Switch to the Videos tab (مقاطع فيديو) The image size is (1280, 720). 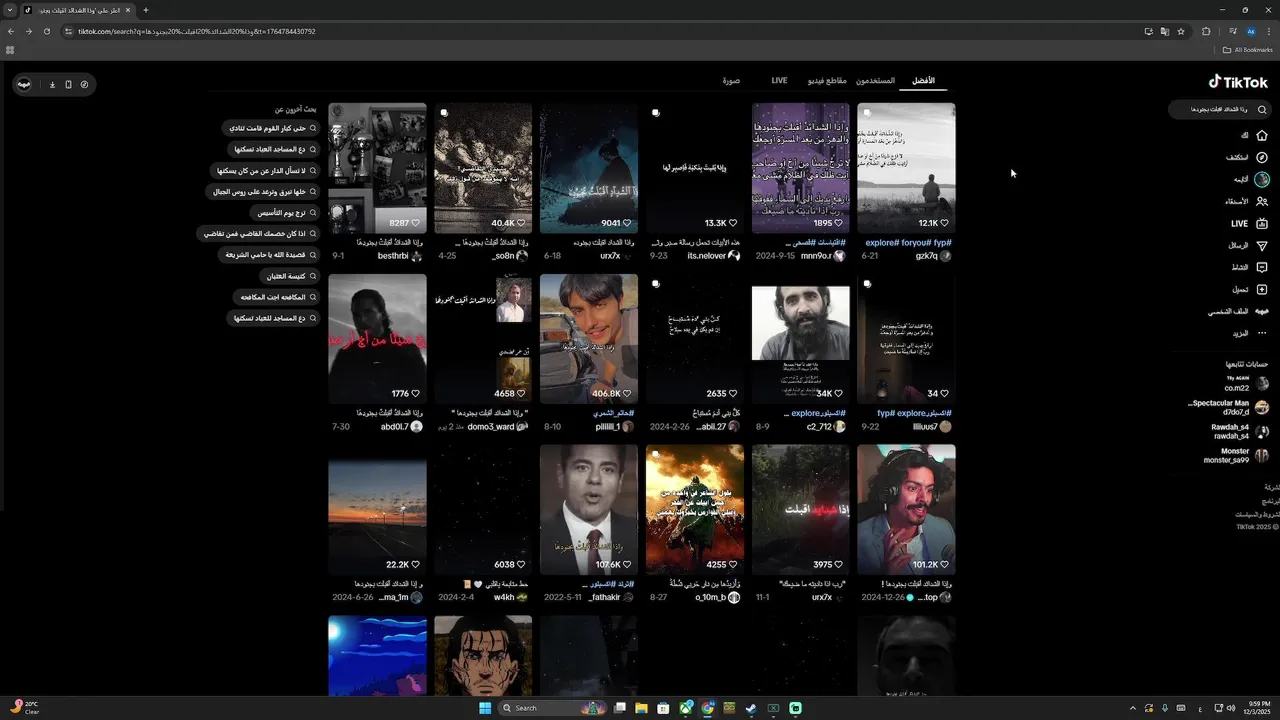point(827,80)
